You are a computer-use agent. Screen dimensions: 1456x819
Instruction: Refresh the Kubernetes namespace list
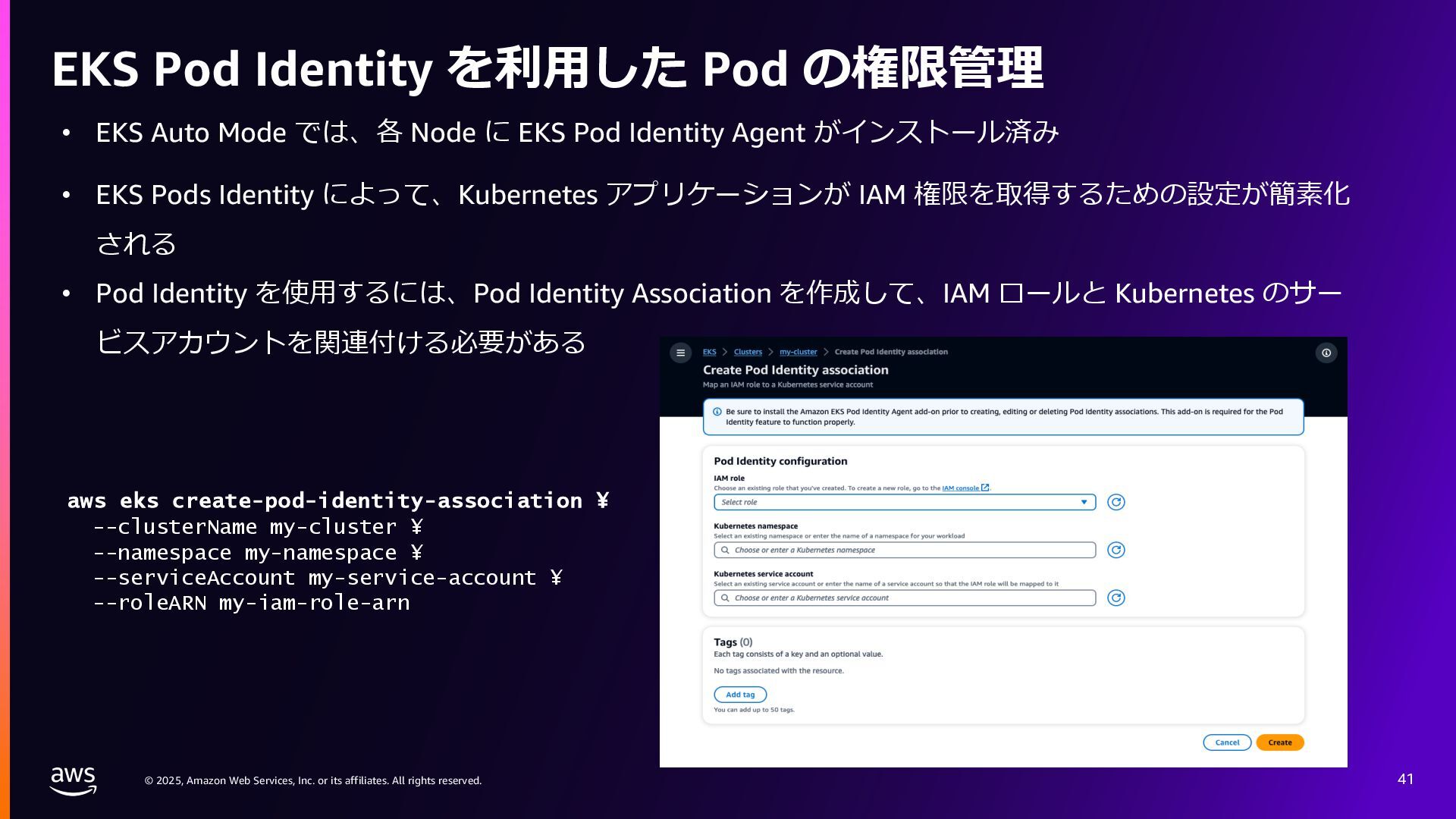pyautogui.click(x=1116, y=550)
